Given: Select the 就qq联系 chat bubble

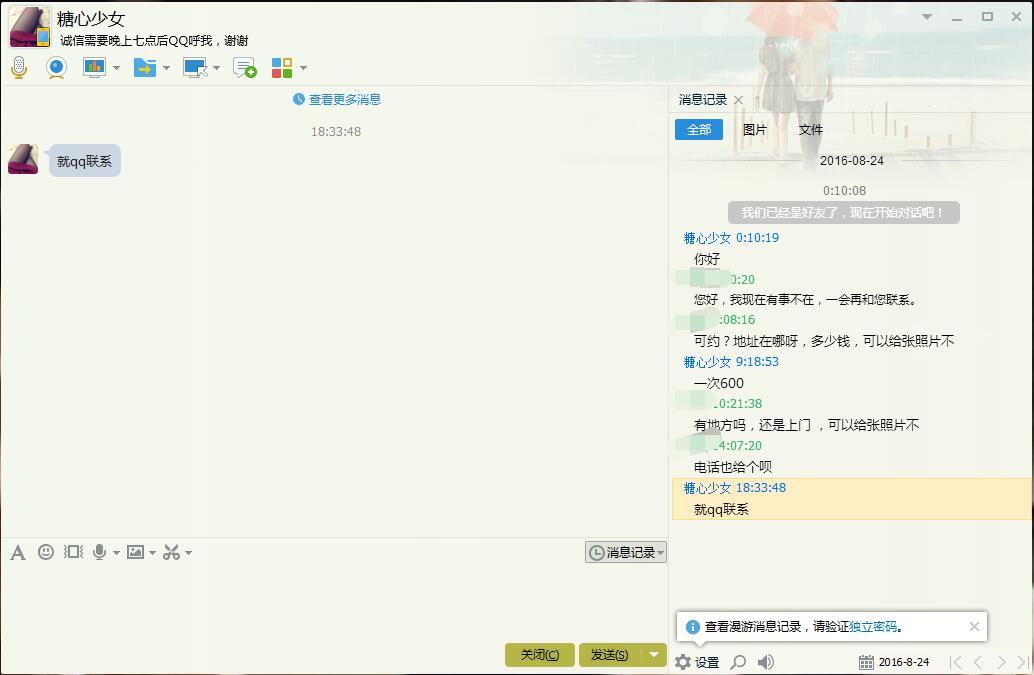Looking at the screenshot, I should (84, 161).
